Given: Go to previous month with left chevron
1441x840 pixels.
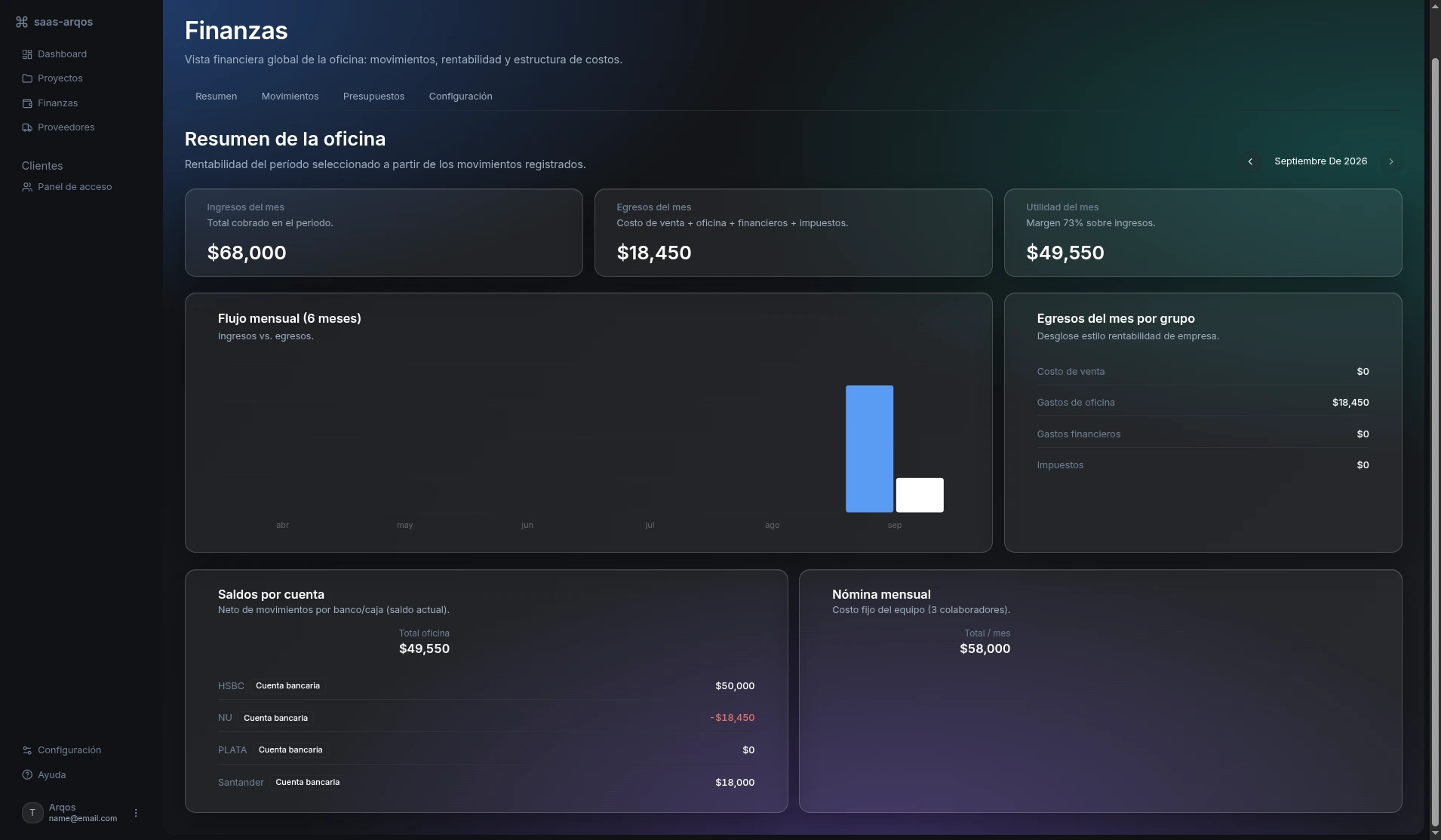Looking at the screenshot, I should pos(1250,161).
